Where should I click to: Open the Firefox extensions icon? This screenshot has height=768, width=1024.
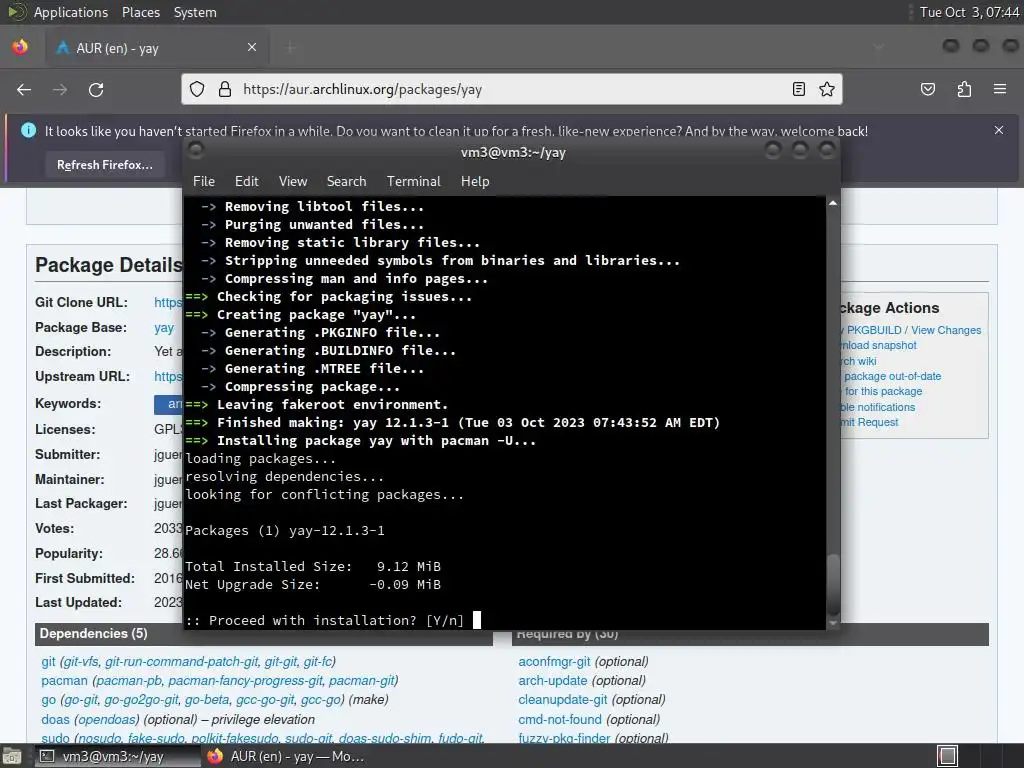point(964,89)
